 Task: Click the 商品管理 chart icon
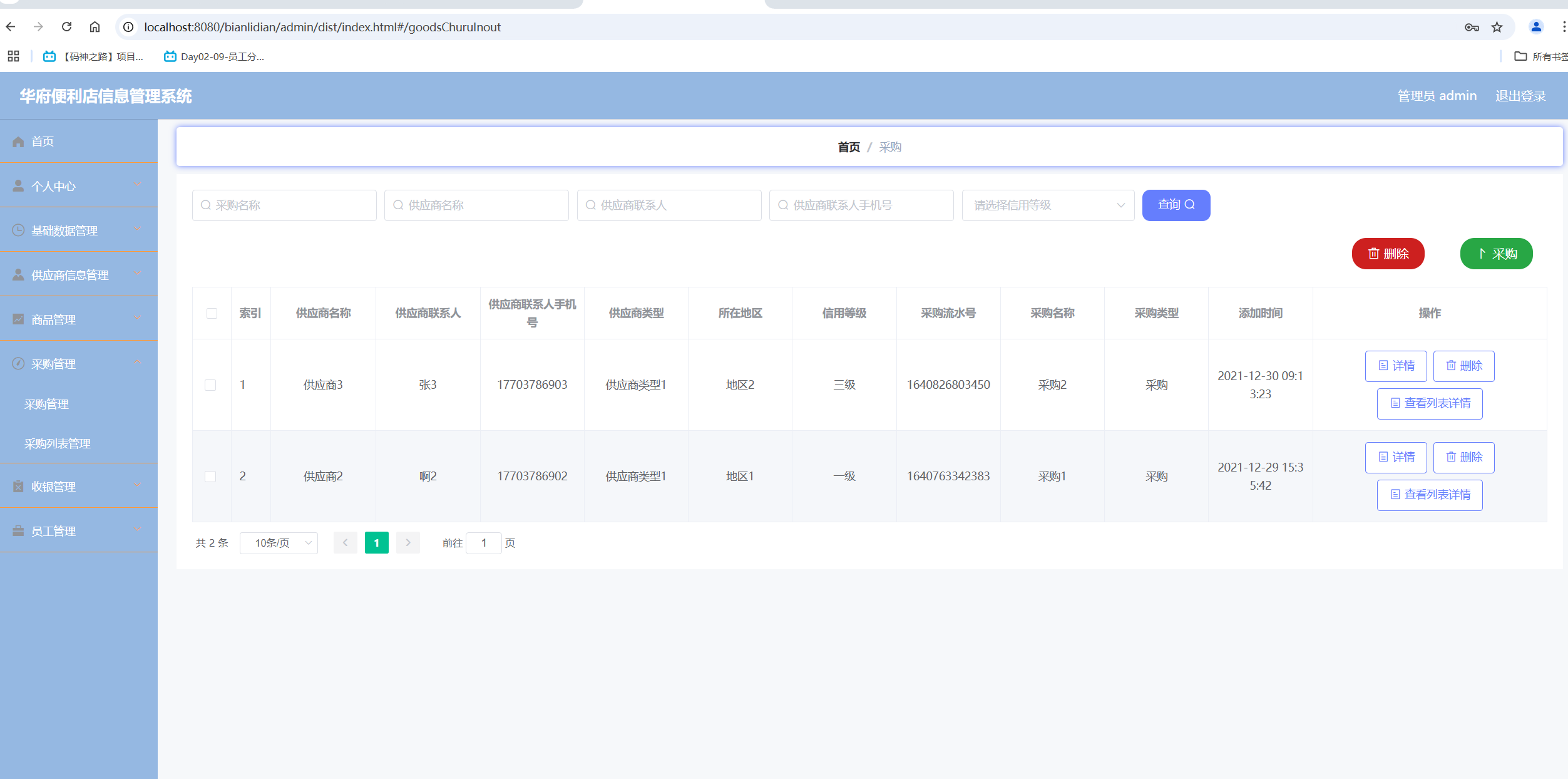click(x=18, y=319)
